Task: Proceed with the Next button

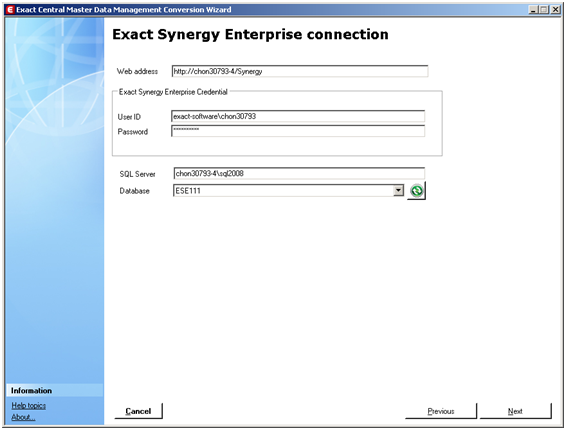Action: pos(515,411)
